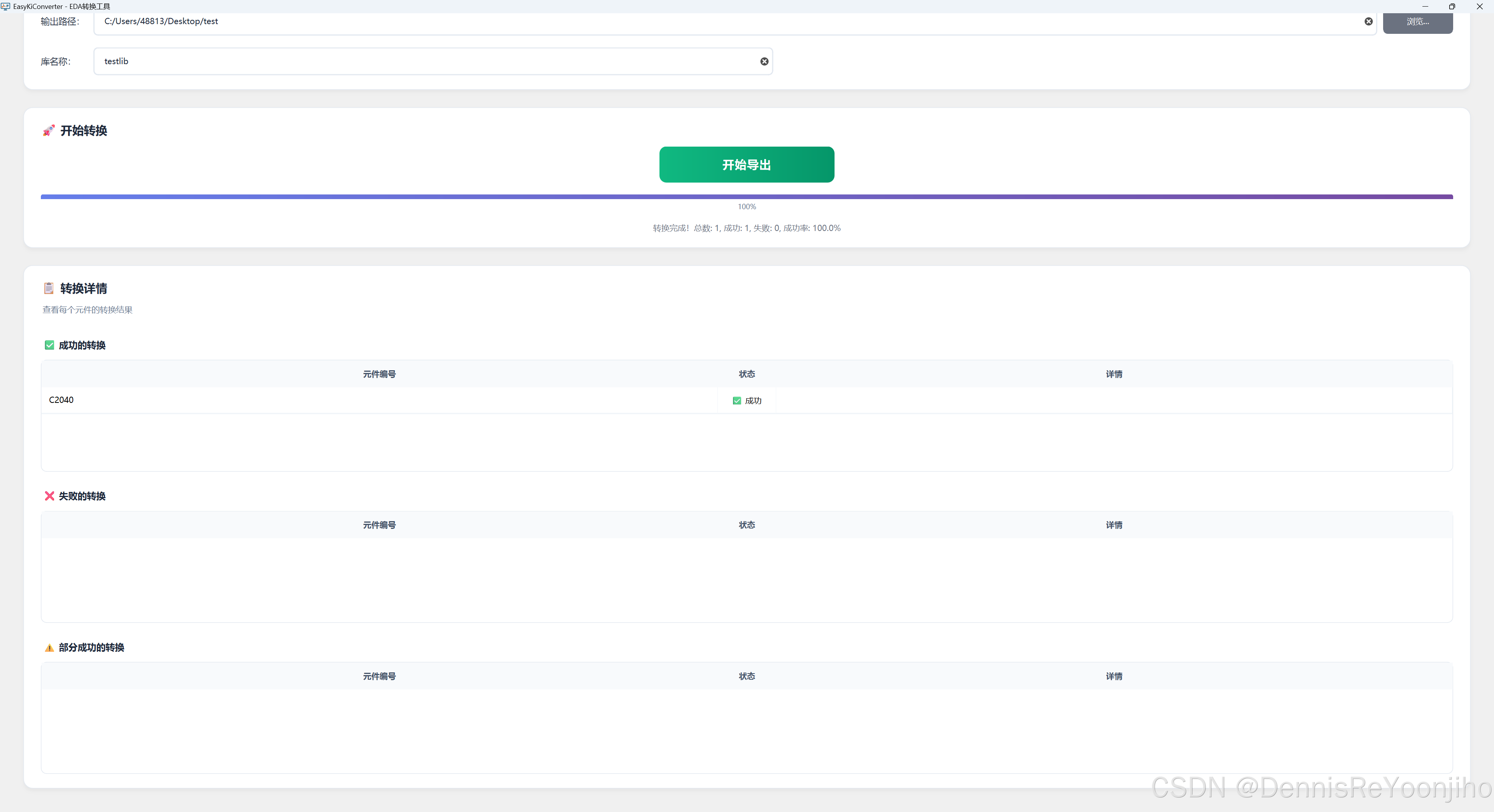The width and height of the screenshot is (1494, 812).
Task: Click the 成功 status check in C2040 row
Action: [x=736, y=401]
